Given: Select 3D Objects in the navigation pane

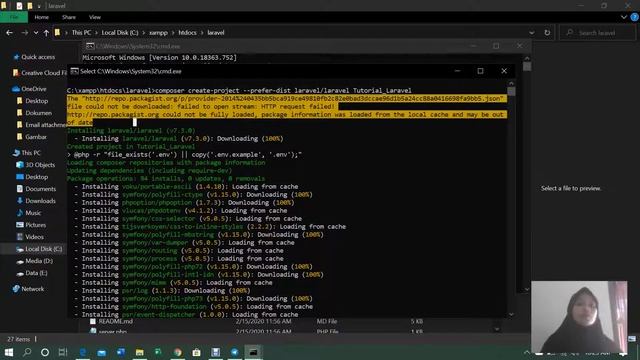Looking at the screenshot, I should point(36,165).
